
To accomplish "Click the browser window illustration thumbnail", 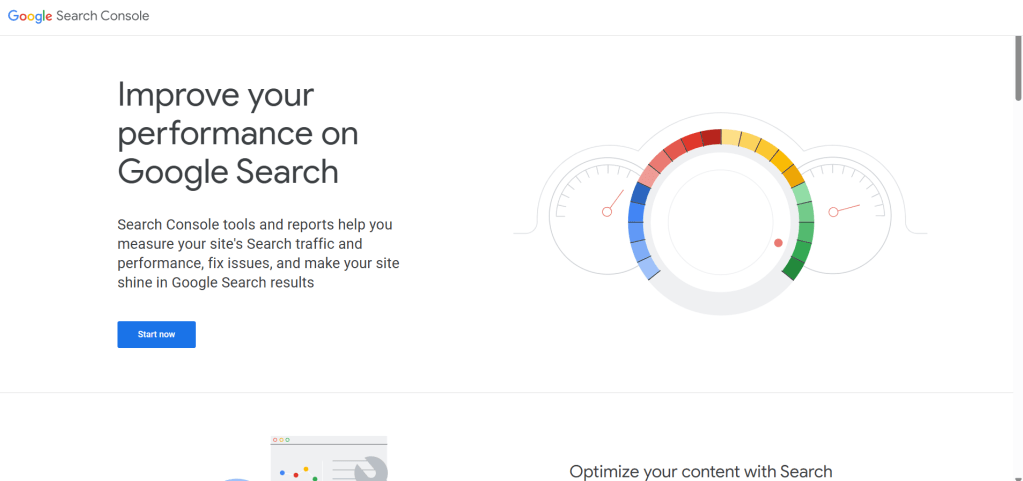I will pyautogui.click(x=328, y=459).
